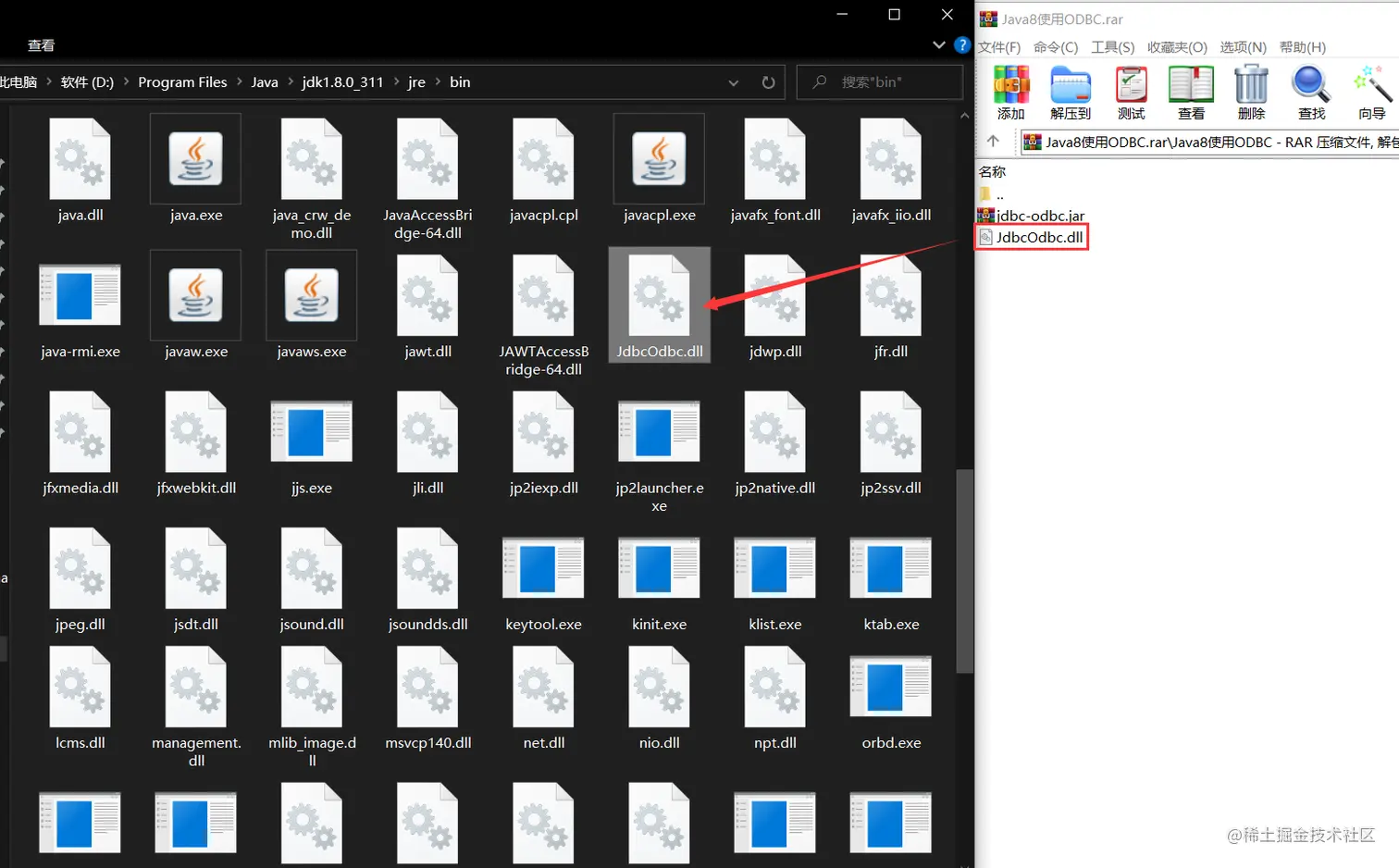Select the jsound.dll file
Viewport: 1399px width, 868px height.
coord(312,580)
